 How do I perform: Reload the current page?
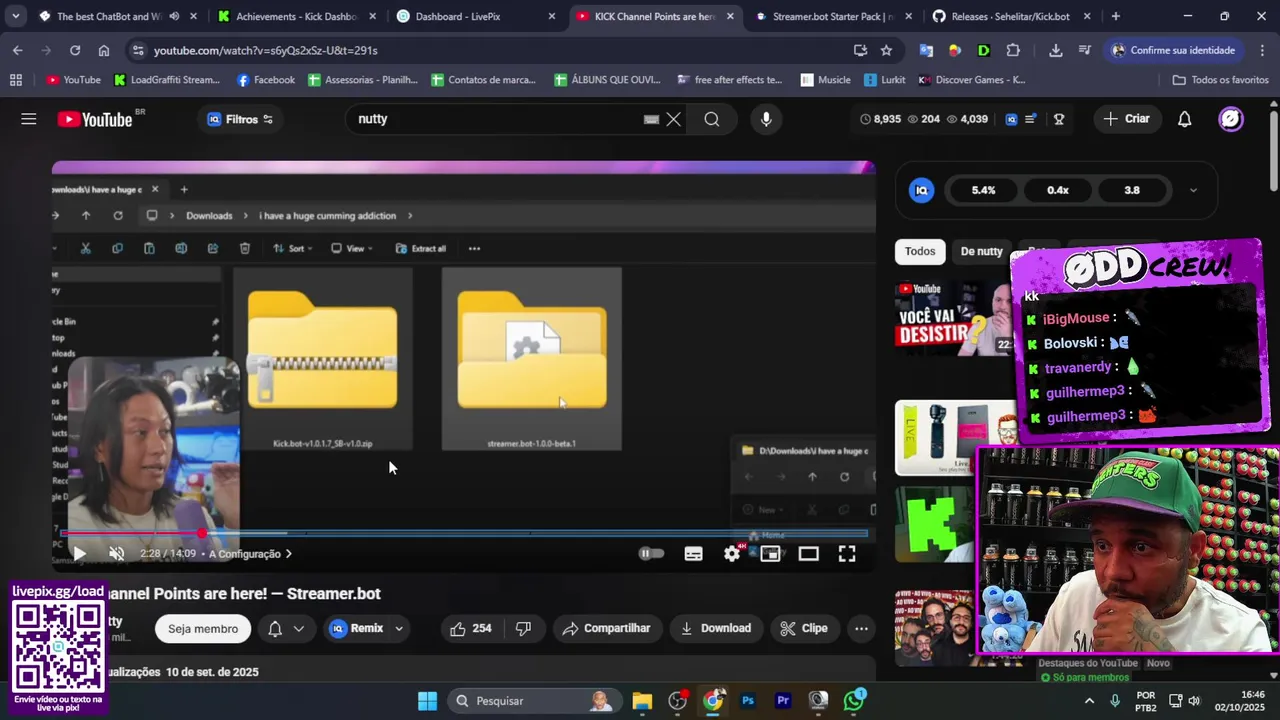coord(75,50)
